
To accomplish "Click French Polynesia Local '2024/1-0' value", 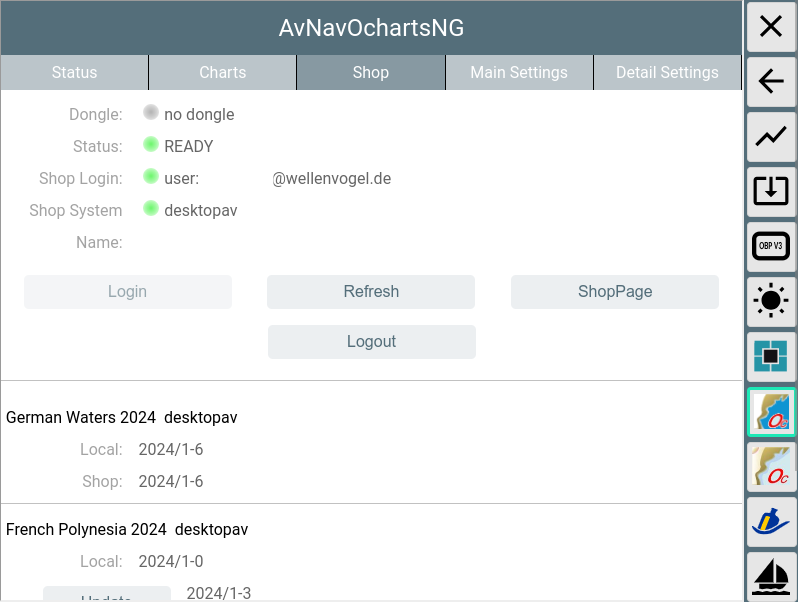I will coord(170,561).
